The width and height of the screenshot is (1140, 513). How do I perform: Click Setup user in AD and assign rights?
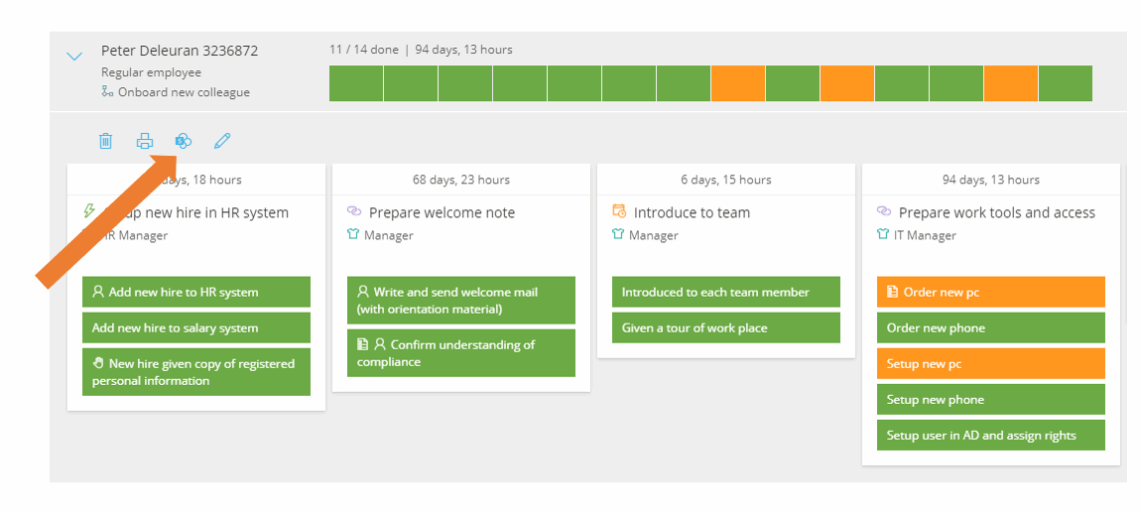tap(990, 435)
